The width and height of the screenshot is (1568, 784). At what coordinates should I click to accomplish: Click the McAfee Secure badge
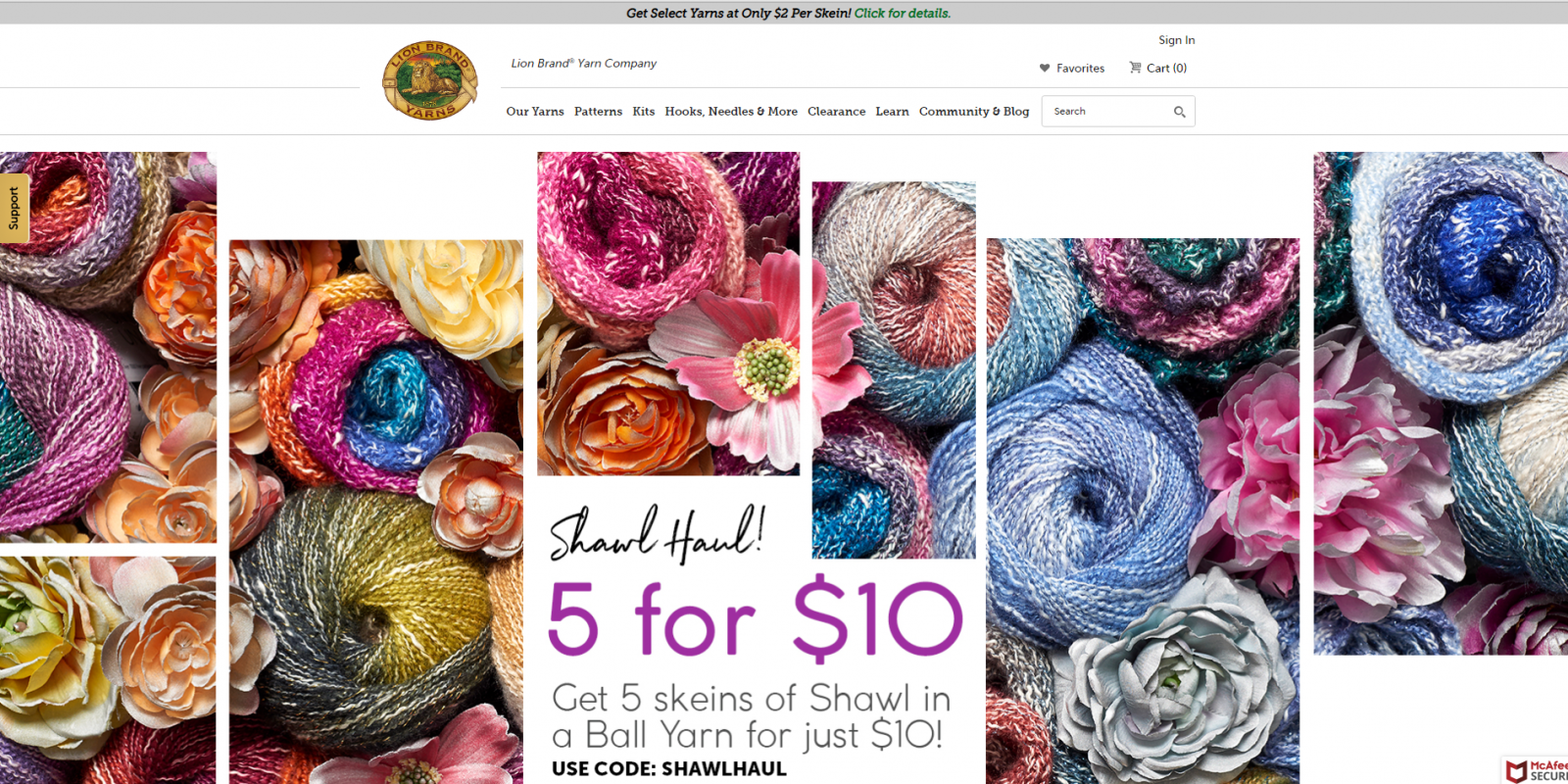(x=1536, y=770)
